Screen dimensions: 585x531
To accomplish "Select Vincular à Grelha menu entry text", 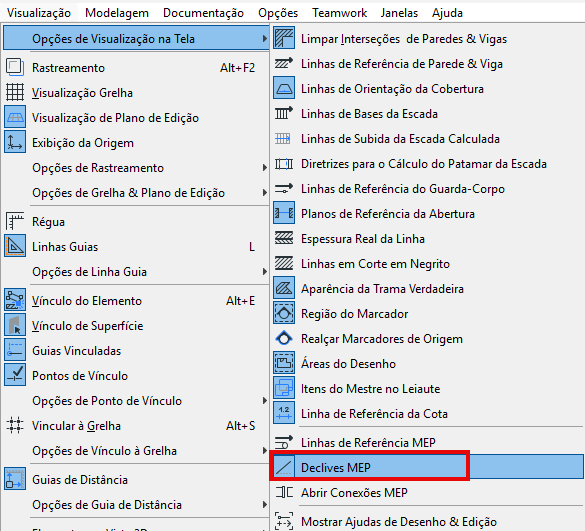I will [76, 426].
